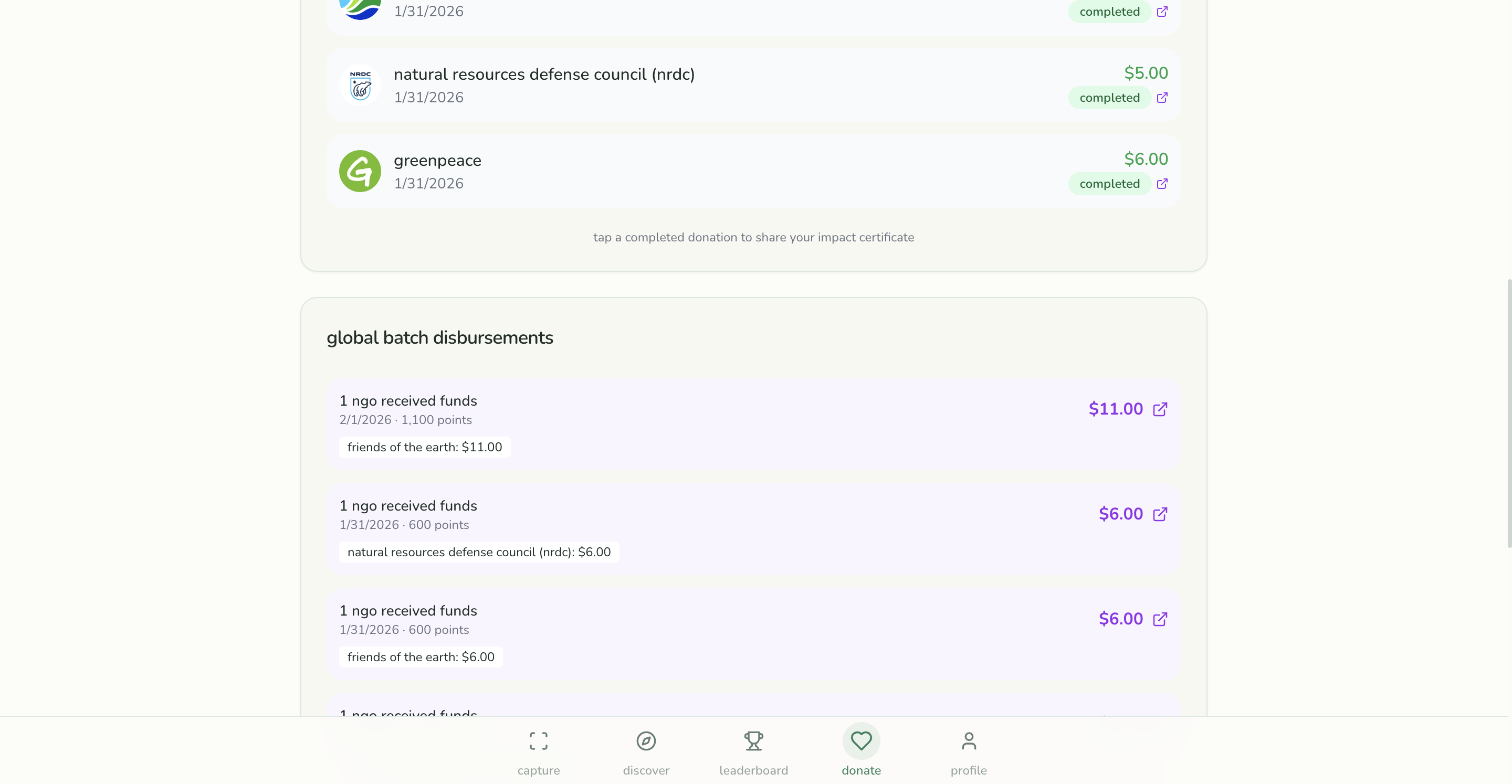Click the NRDC polar bear logo
Image resolution: width=1512 pixels, height=784 pixels.
(360, 85)
